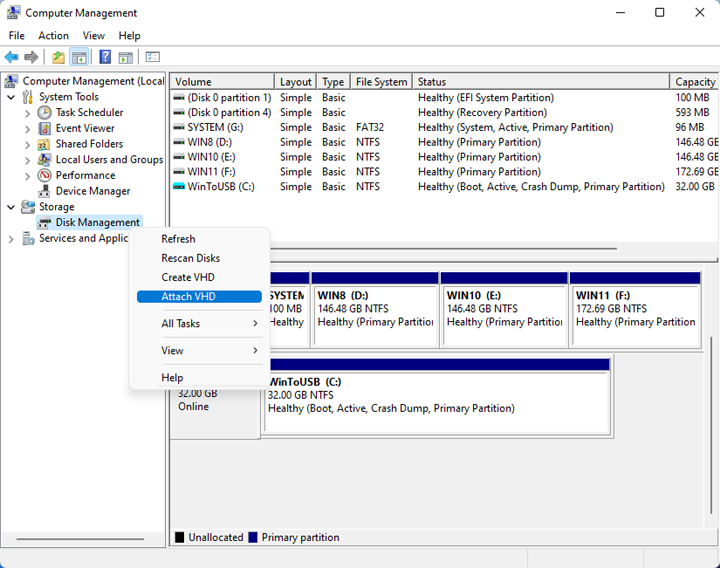Click the volume list horizontal scrollbar
The height and width of the screenshot is (568, 720).
pyautogui.click(x=443, y=249)
